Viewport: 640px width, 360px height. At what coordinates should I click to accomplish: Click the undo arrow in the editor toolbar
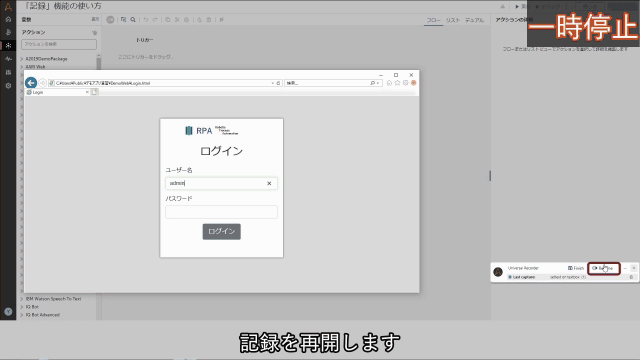coord(146,20)
